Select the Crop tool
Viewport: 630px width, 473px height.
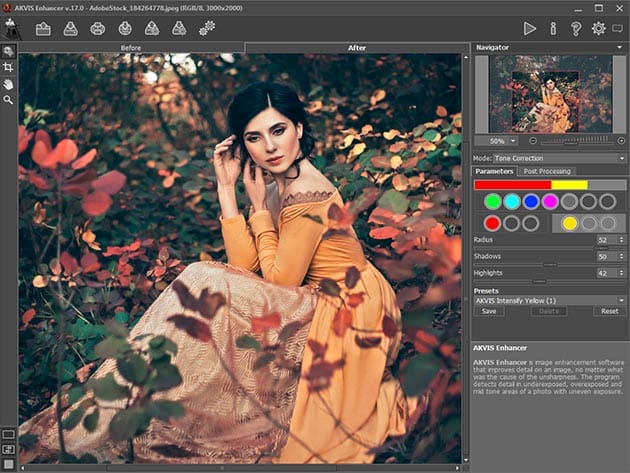pos(8,67)
